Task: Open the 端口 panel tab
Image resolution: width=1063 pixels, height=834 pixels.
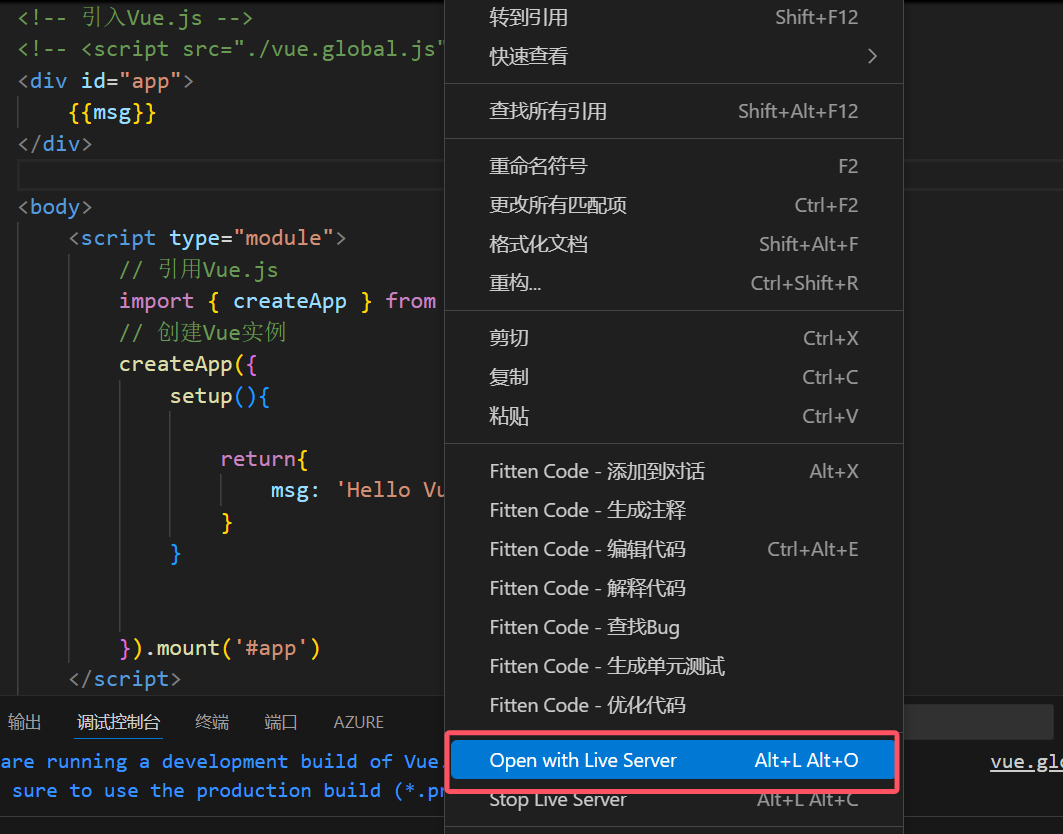Action: pyautogui.click(x=281, y=722)
